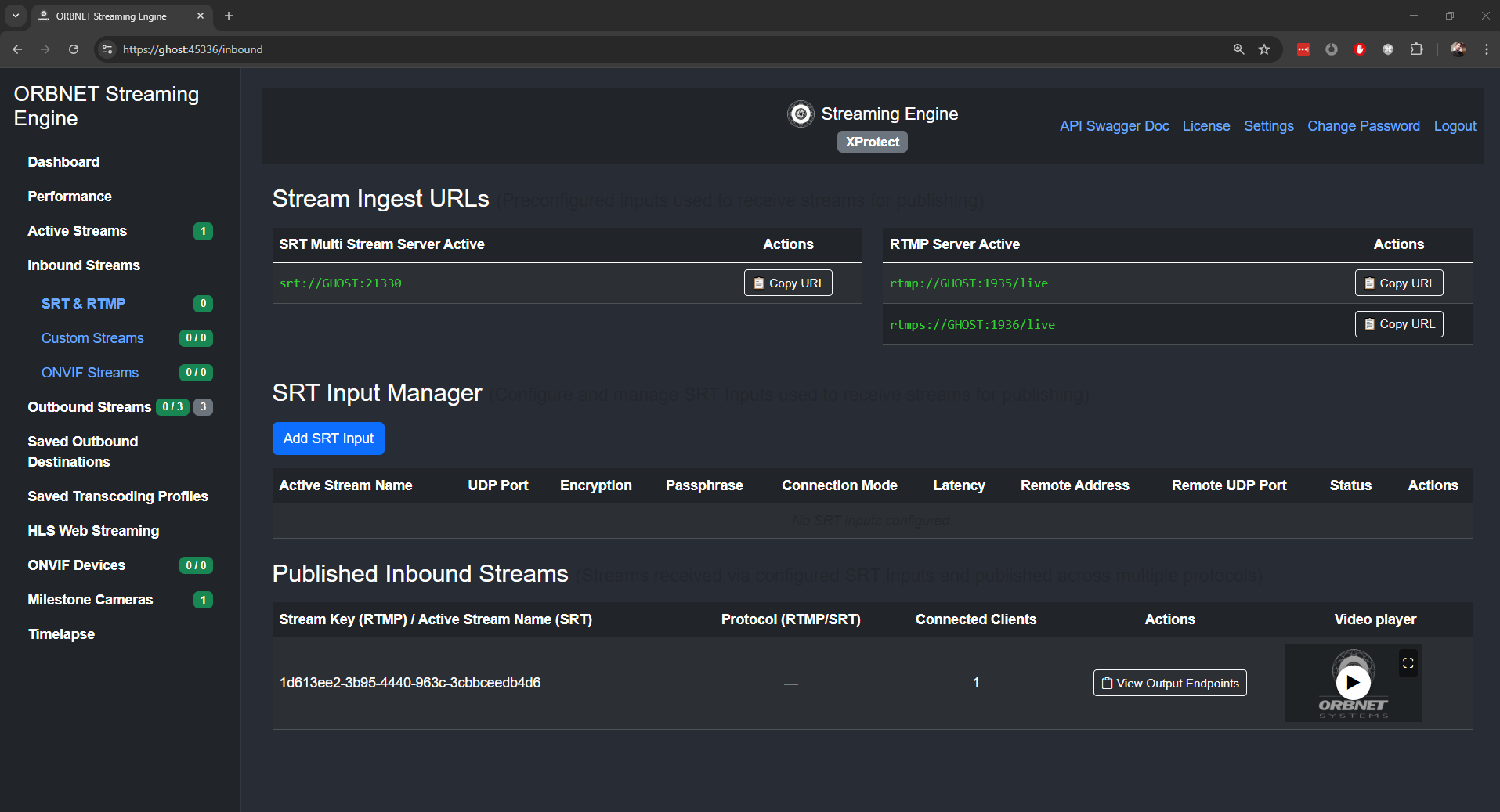Viewport: 1500px width, 812px height.
Task: Click the rtmp://GHOST:1935/live text
Action: [968, 283]
